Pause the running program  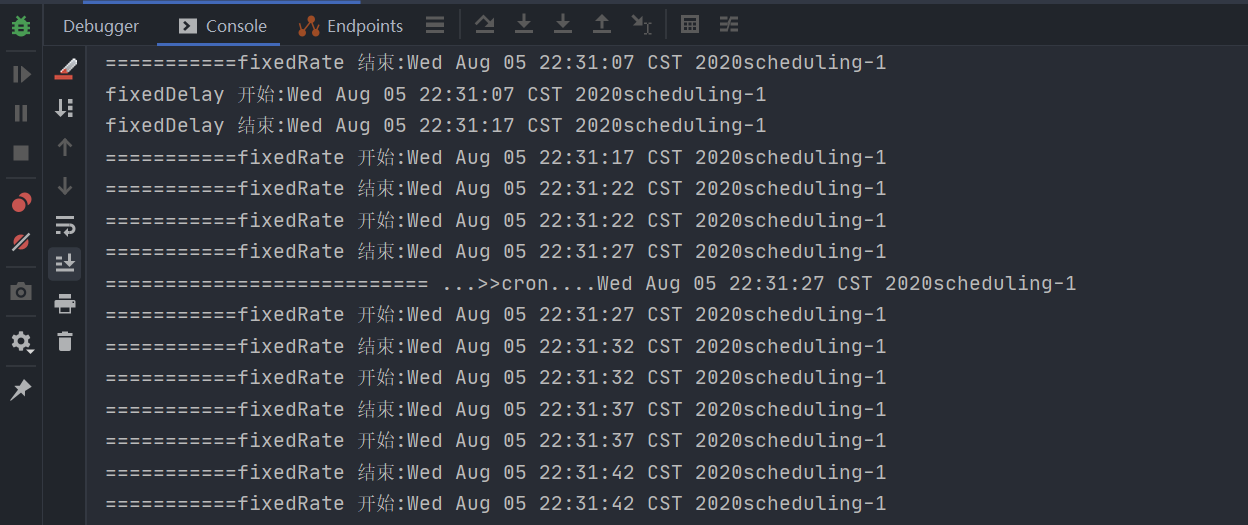coord(21,113)
